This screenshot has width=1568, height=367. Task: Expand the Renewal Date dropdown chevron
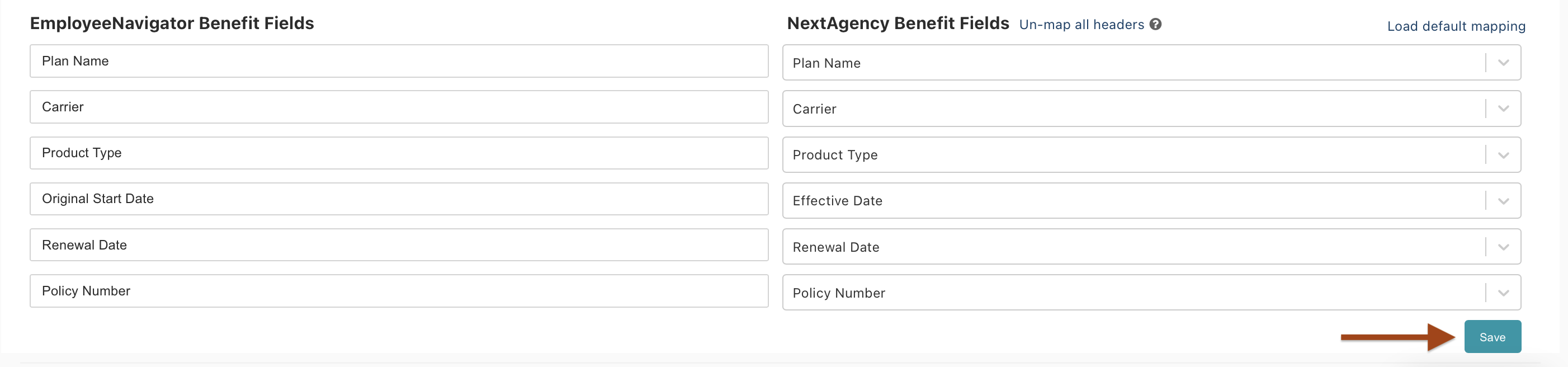pos(1503,247)
